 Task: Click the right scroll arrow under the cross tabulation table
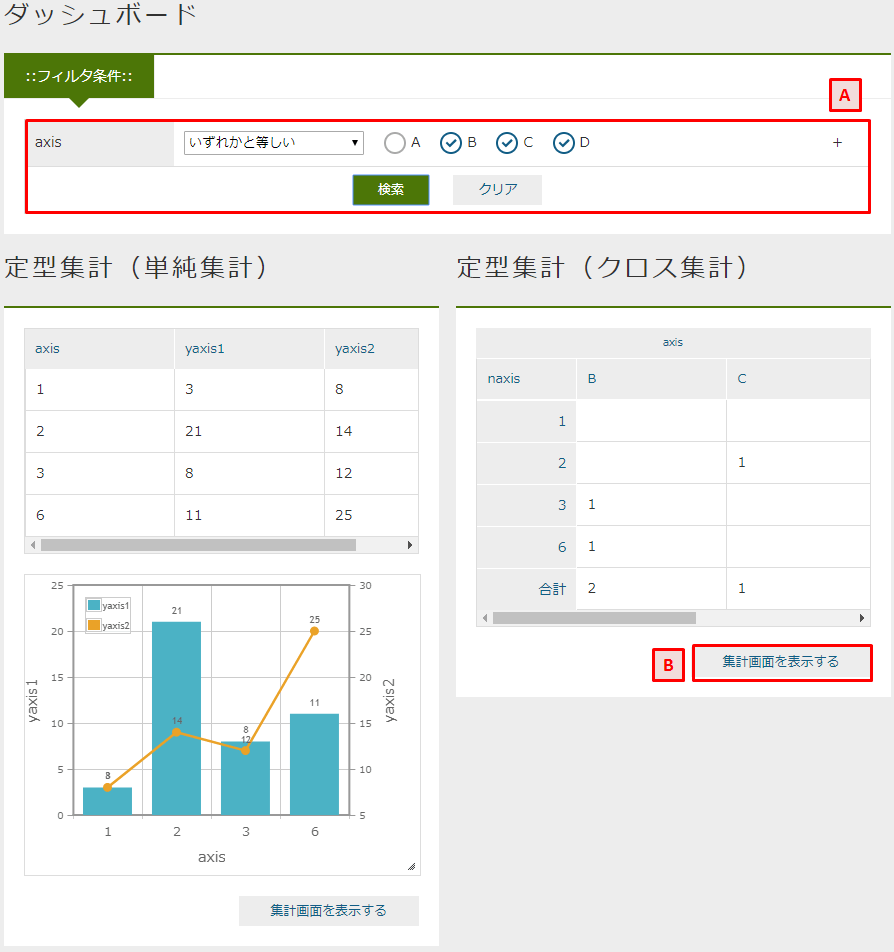(x=862, y=618)
